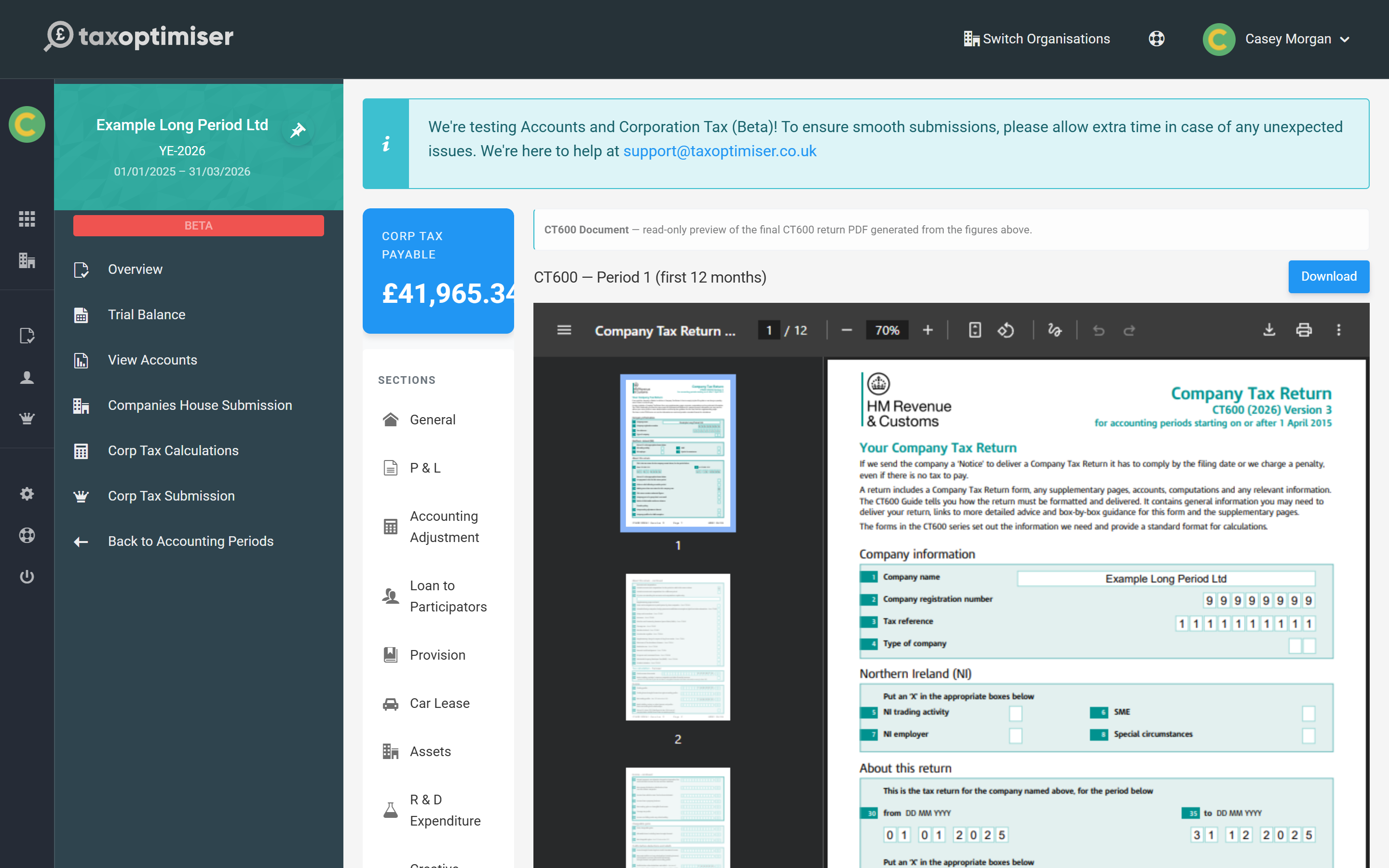The image size is (1389, 868).
Task: Go to View Accounts
Action: [x=199, y=360]
